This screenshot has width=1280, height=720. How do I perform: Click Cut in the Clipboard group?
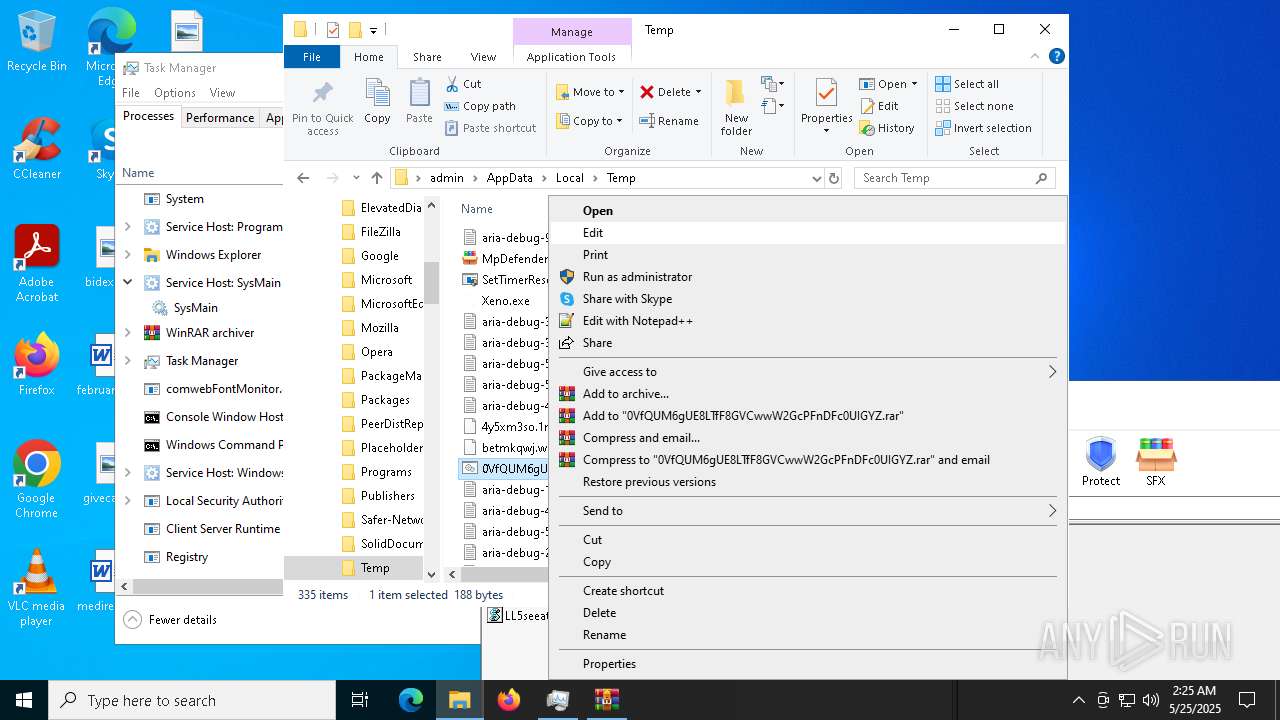click(463, 84)
